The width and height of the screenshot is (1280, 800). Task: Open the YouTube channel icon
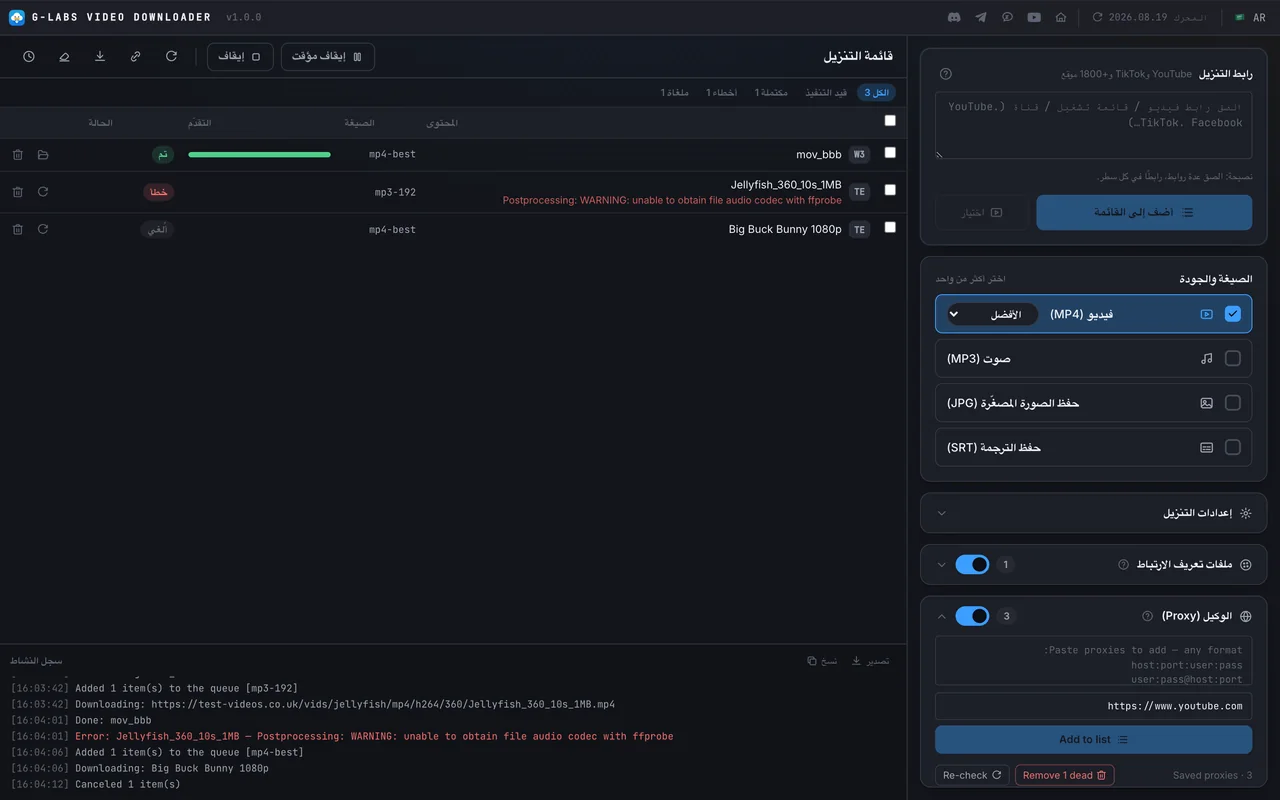point(1034,17)
